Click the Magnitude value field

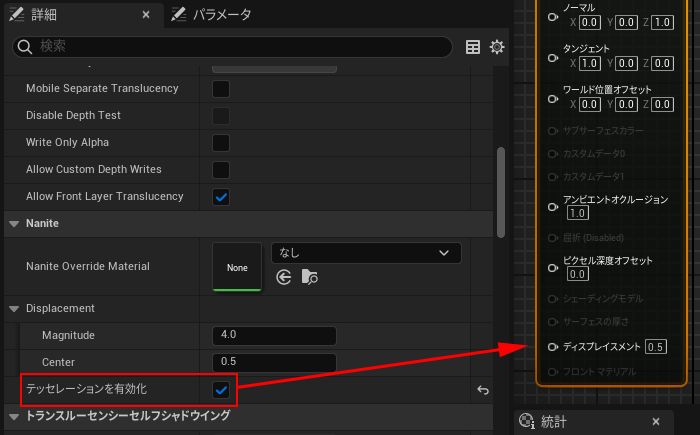pyautogui.click(x=274, y=335)
